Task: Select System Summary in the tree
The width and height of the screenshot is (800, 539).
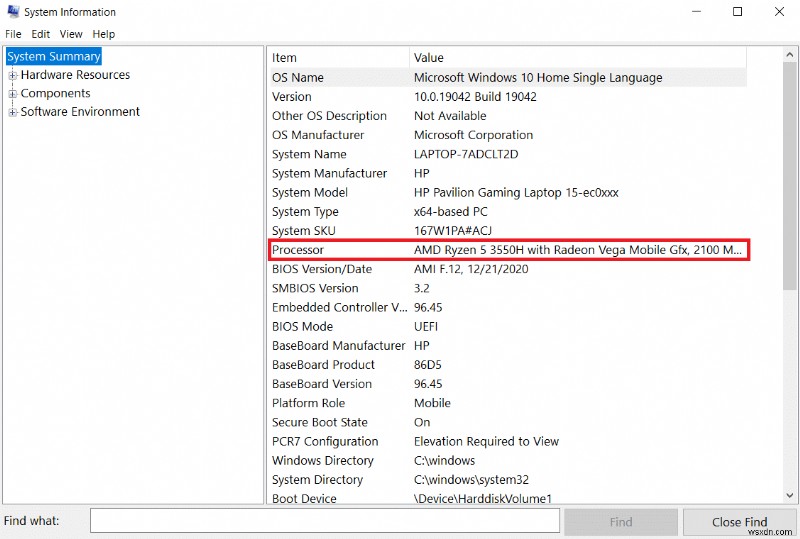Action: pos(54,56)
